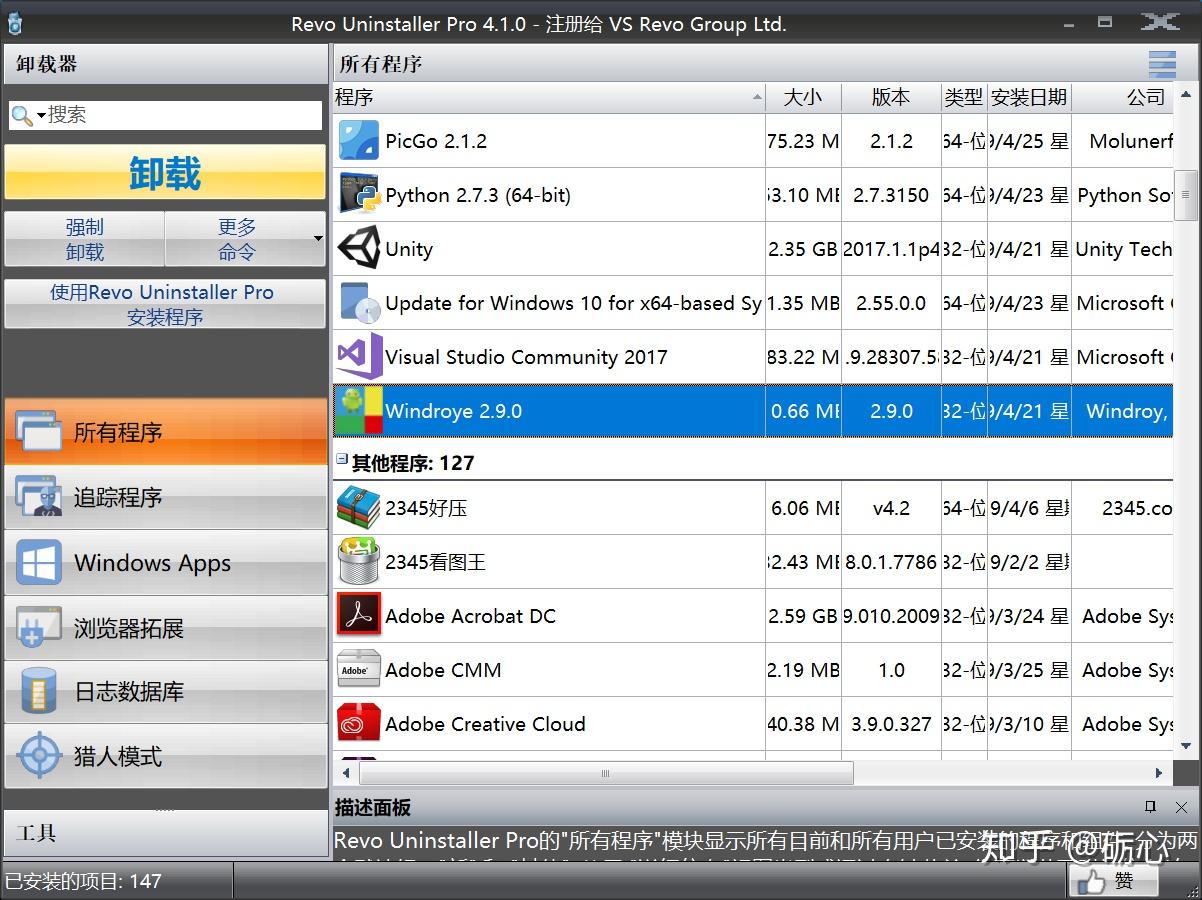
Task: Click the 已安装的项目: 147 status text
Action: coord(83,881)
